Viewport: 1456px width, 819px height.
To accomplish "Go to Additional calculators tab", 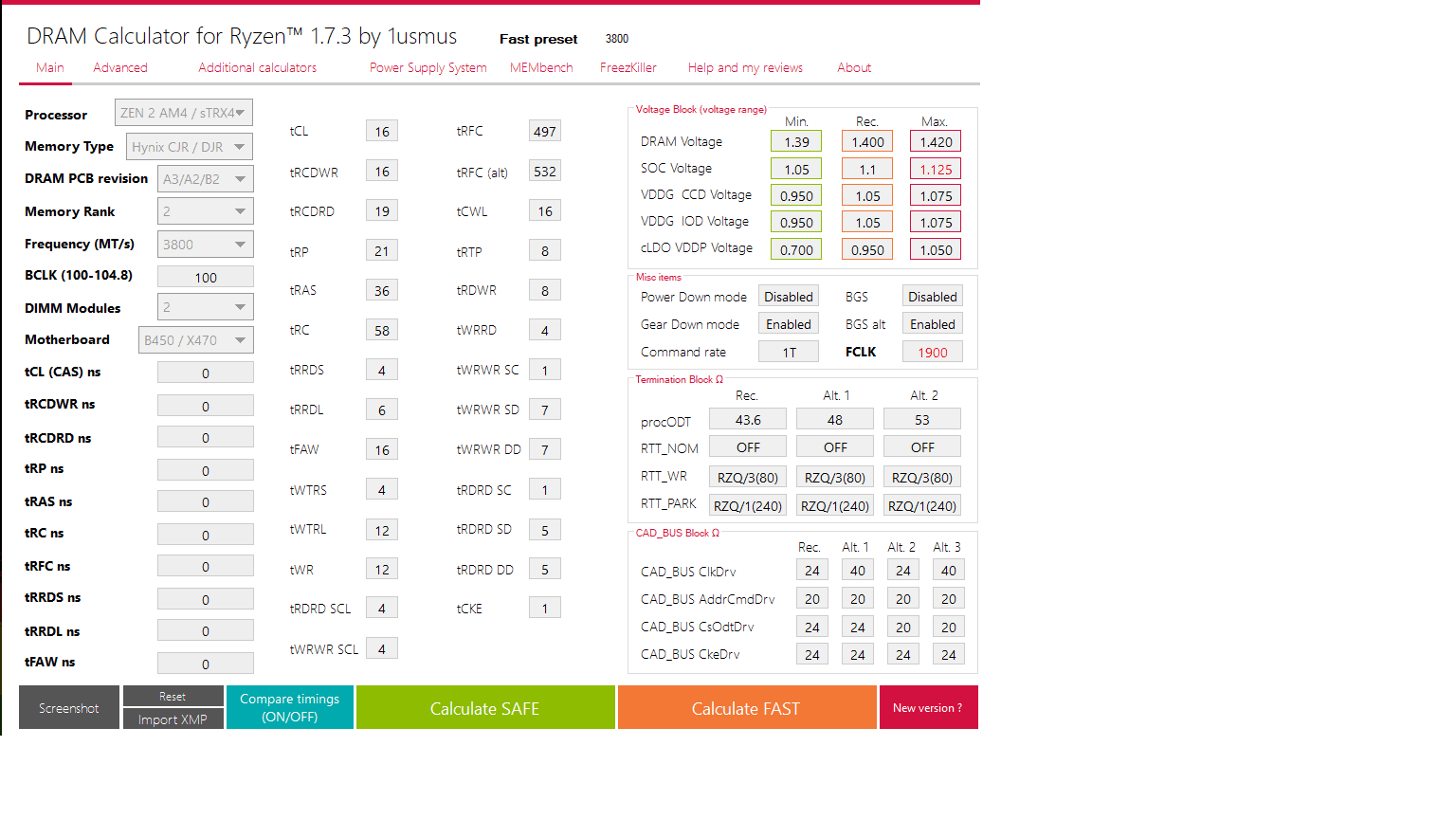I will click(258, 67).
